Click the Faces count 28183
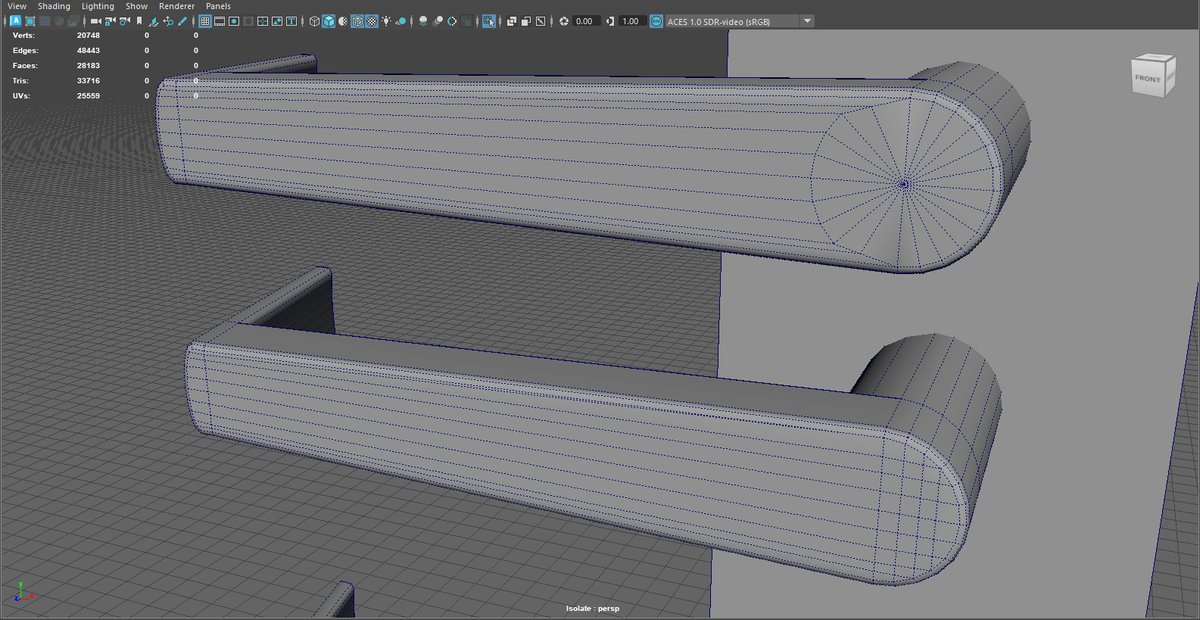Screen dimensions: 1200x620 tap(89, 65)
